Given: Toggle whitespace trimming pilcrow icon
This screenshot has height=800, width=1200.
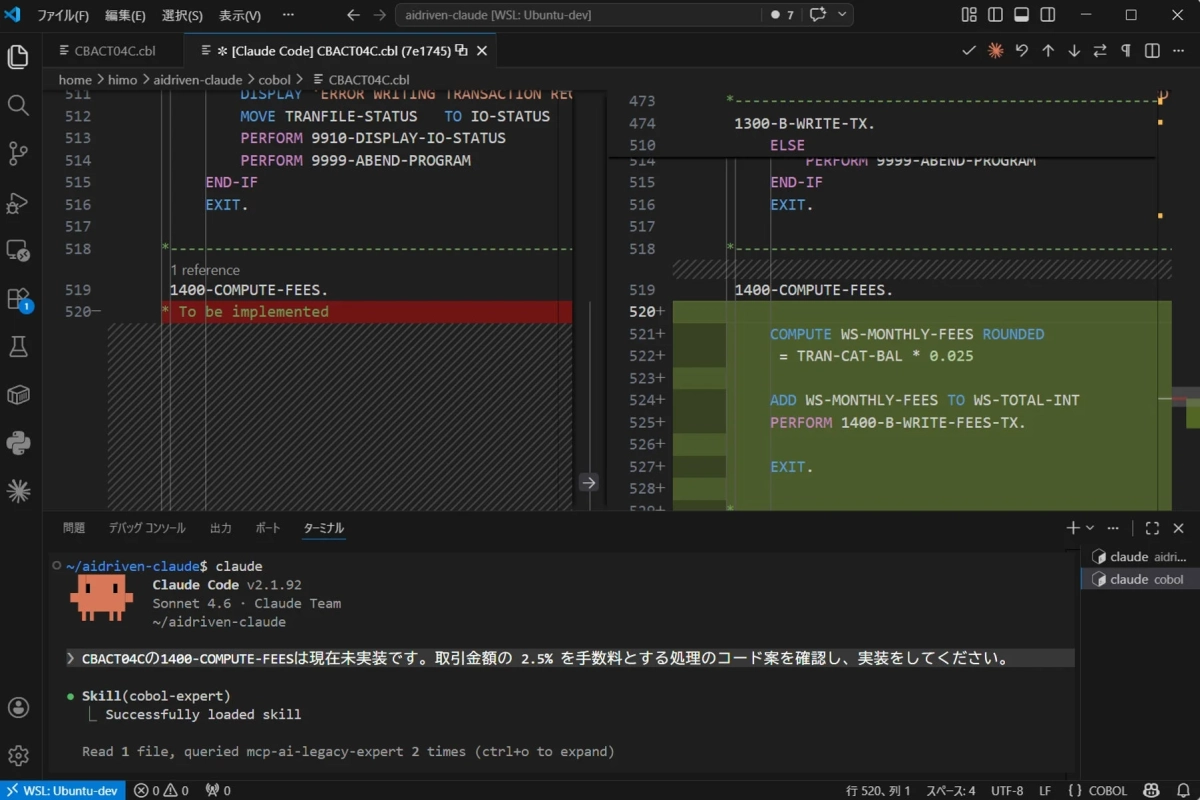Looking at the screenshot, I should (1126, 50).
